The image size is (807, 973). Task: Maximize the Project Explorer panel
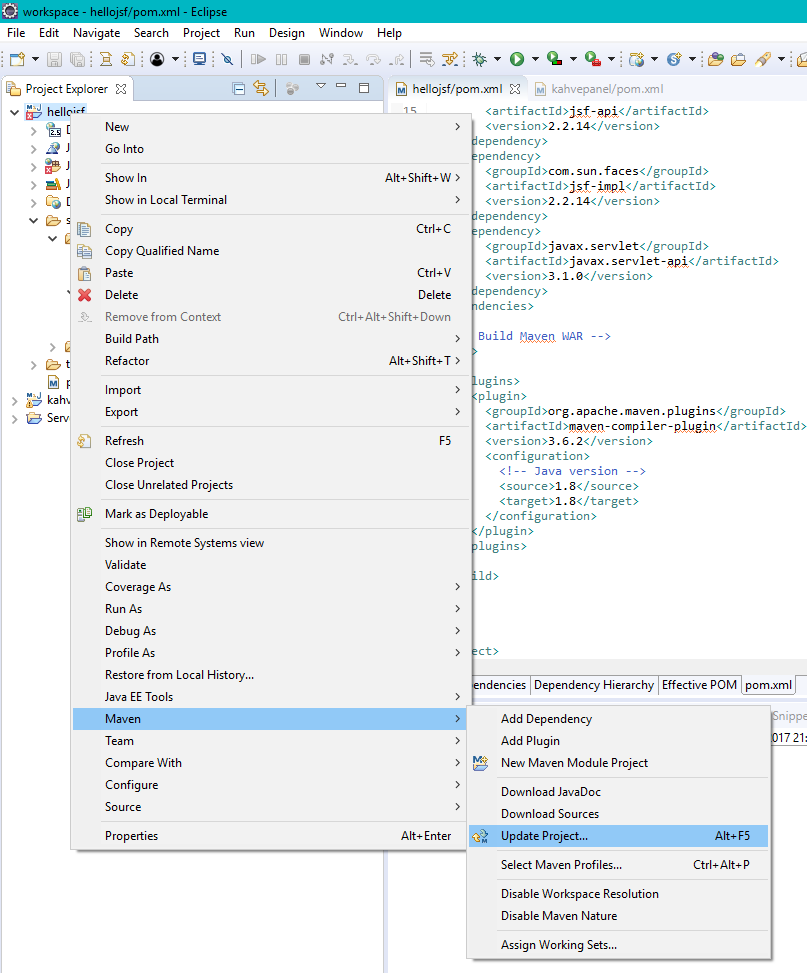point(364,88)
